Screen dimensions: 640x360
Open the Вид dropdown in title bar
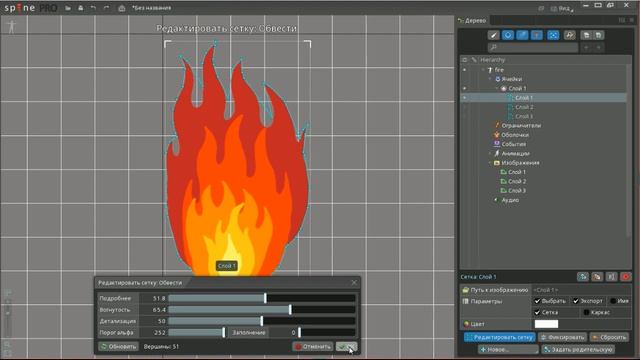pyautogui.click(x=562, y=8)
